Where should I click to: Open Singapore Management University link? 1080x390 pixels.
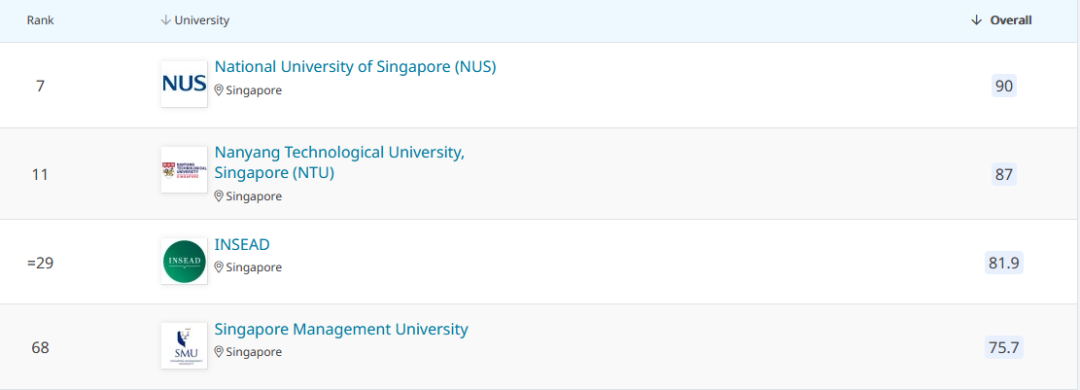click(x=342, y=329)
